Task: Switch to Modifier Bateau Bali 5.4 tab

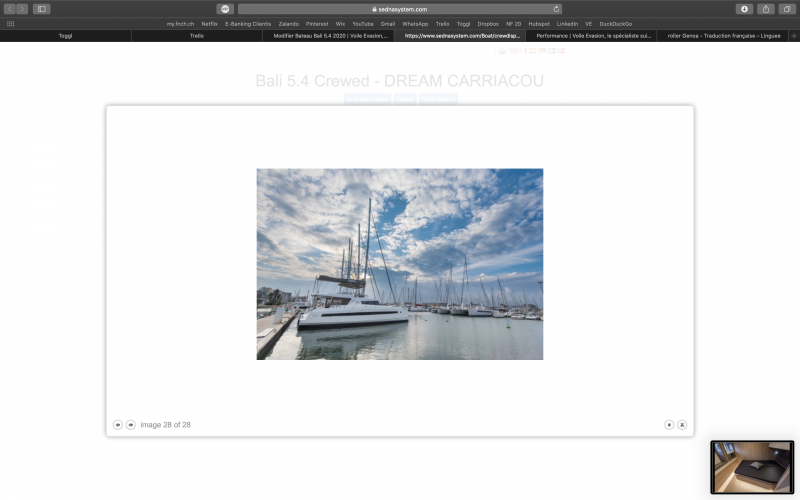Action: (328, 36)
